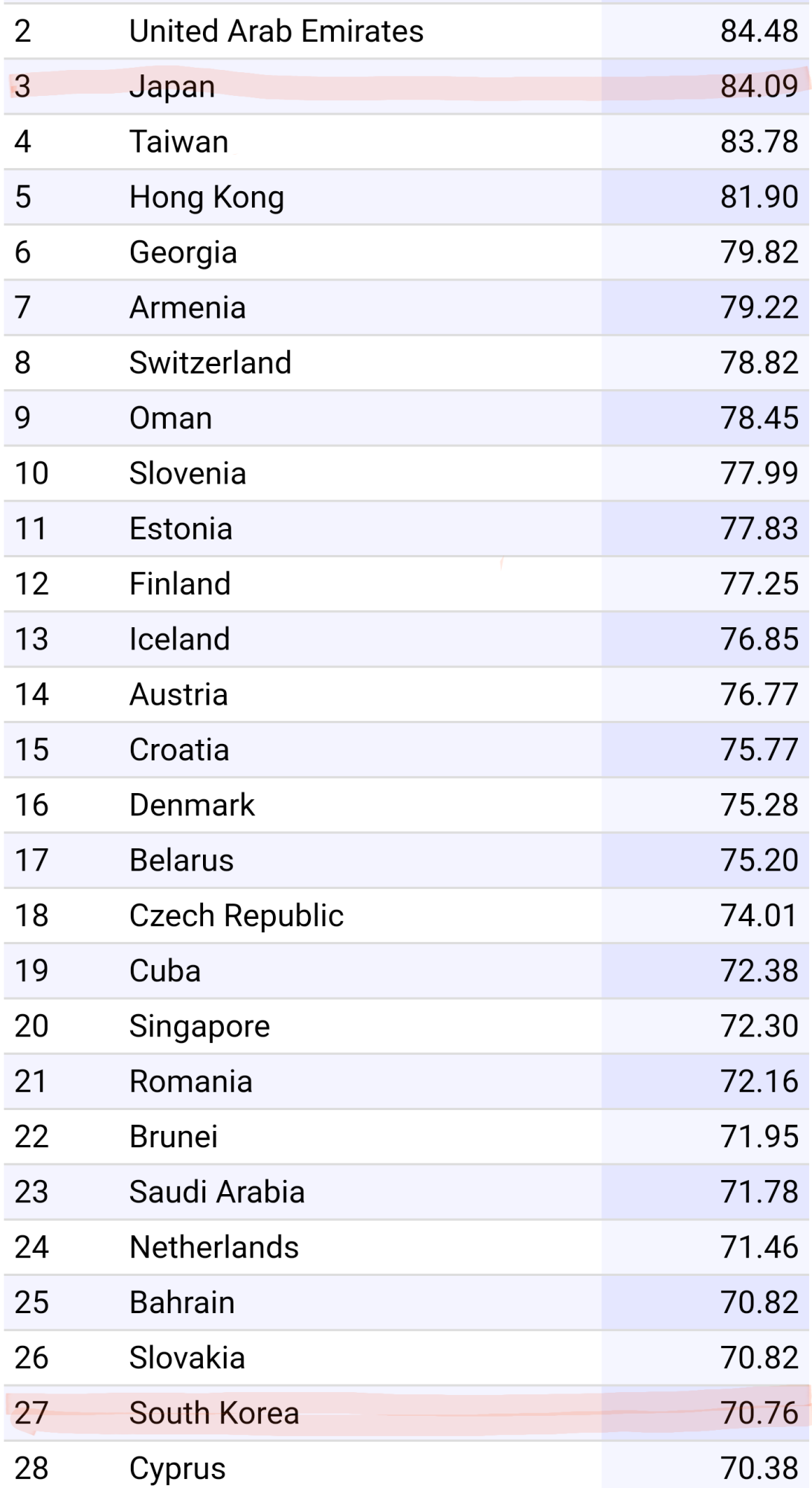The height and width of the screenshot is (1488, 812).
Task: Click Japan's score of 84.09
Action: [758, 86]
